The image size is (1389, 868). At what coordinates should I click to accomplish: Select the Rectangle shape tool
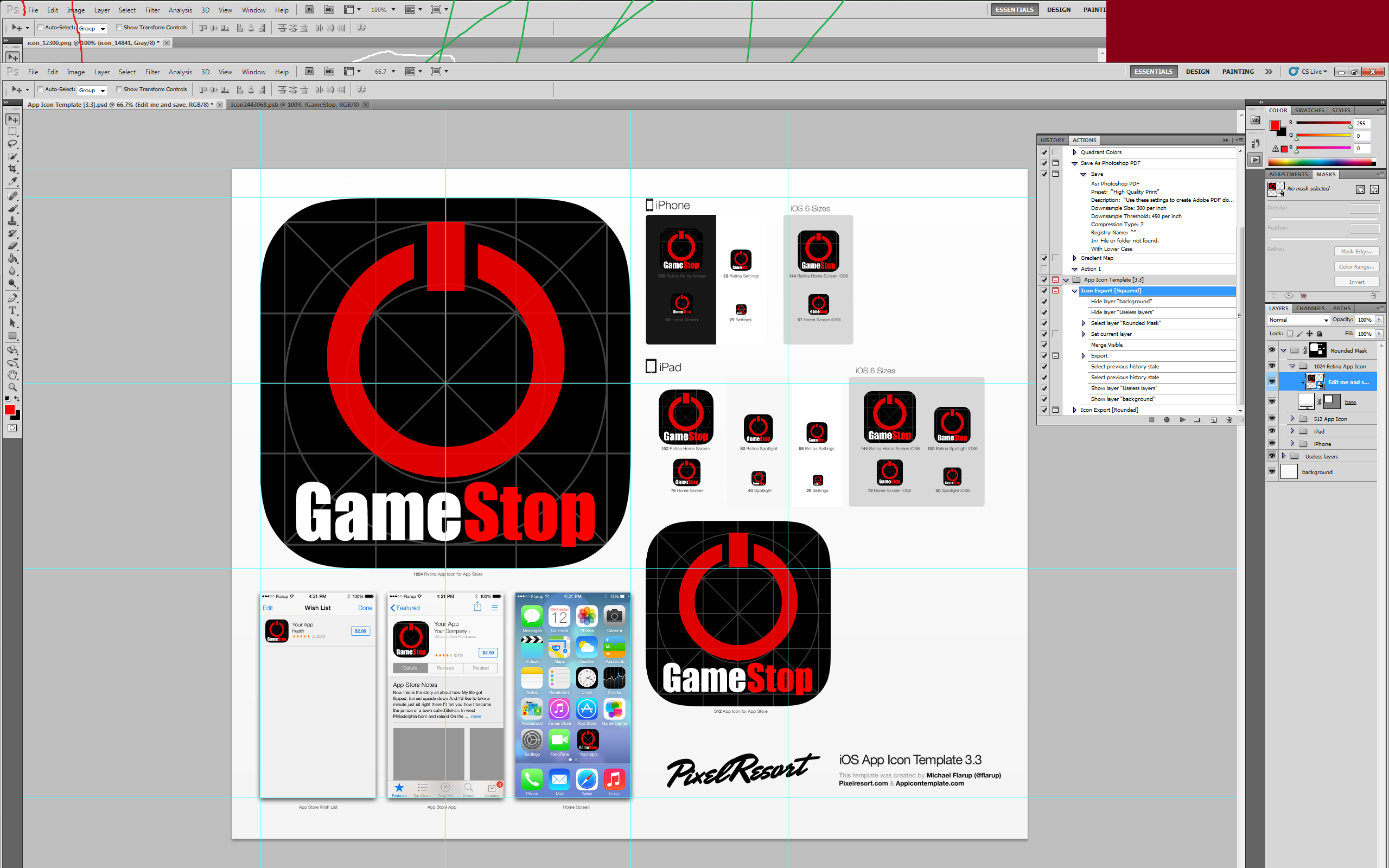click(12, 336)
